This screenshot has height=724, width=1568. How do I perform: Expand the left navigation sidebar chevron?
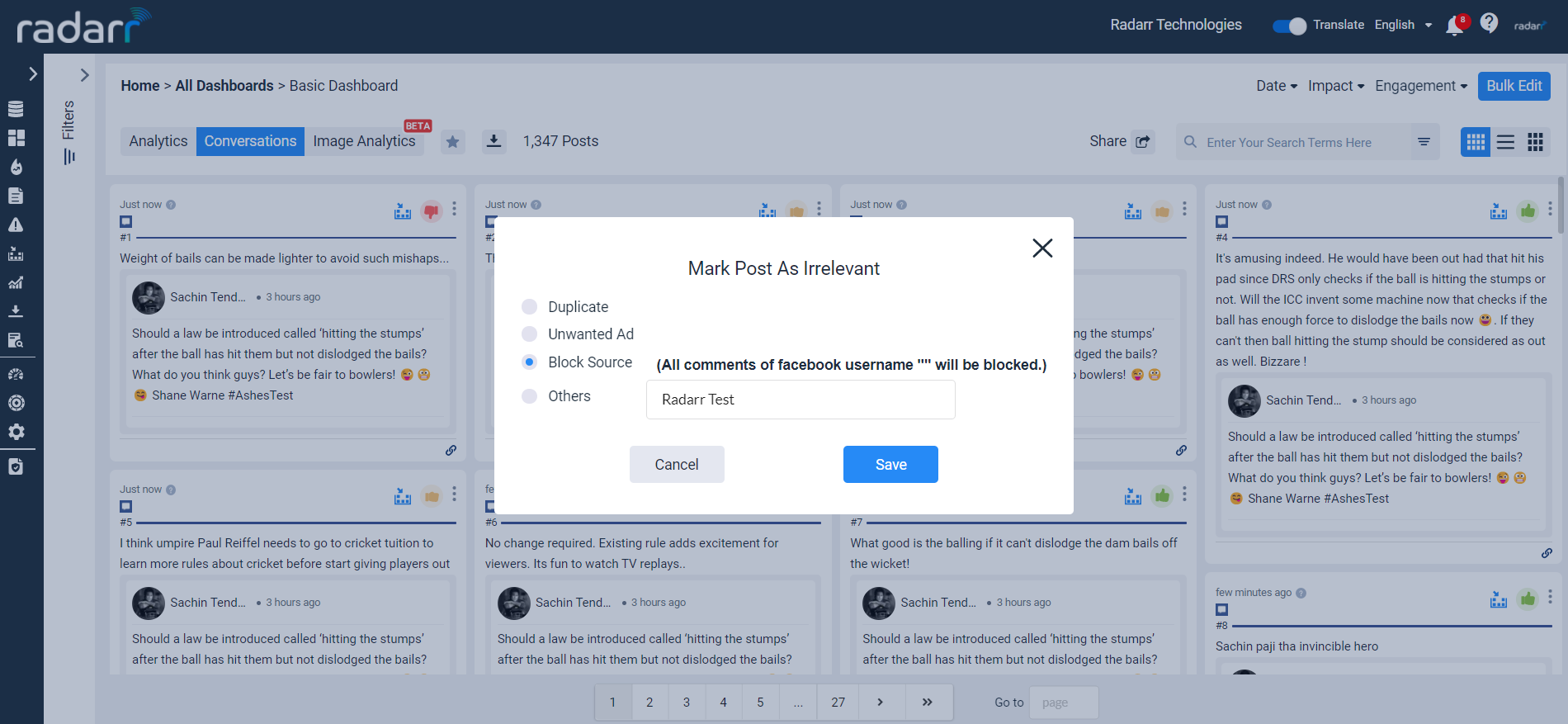tap(33, 73)
